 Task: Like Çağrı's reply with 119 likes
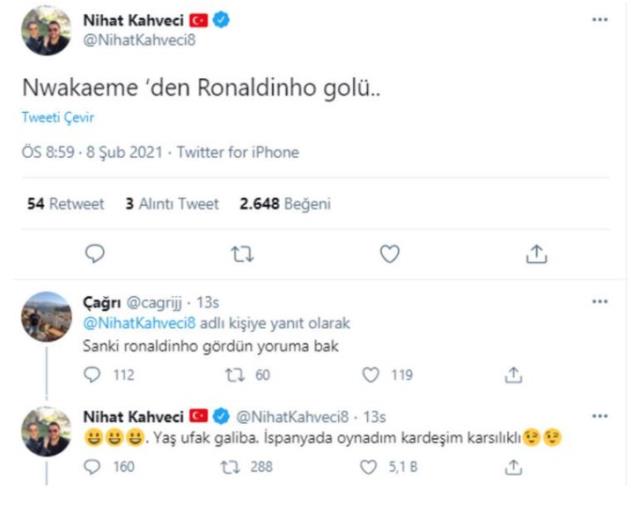[x=370, y=376]
